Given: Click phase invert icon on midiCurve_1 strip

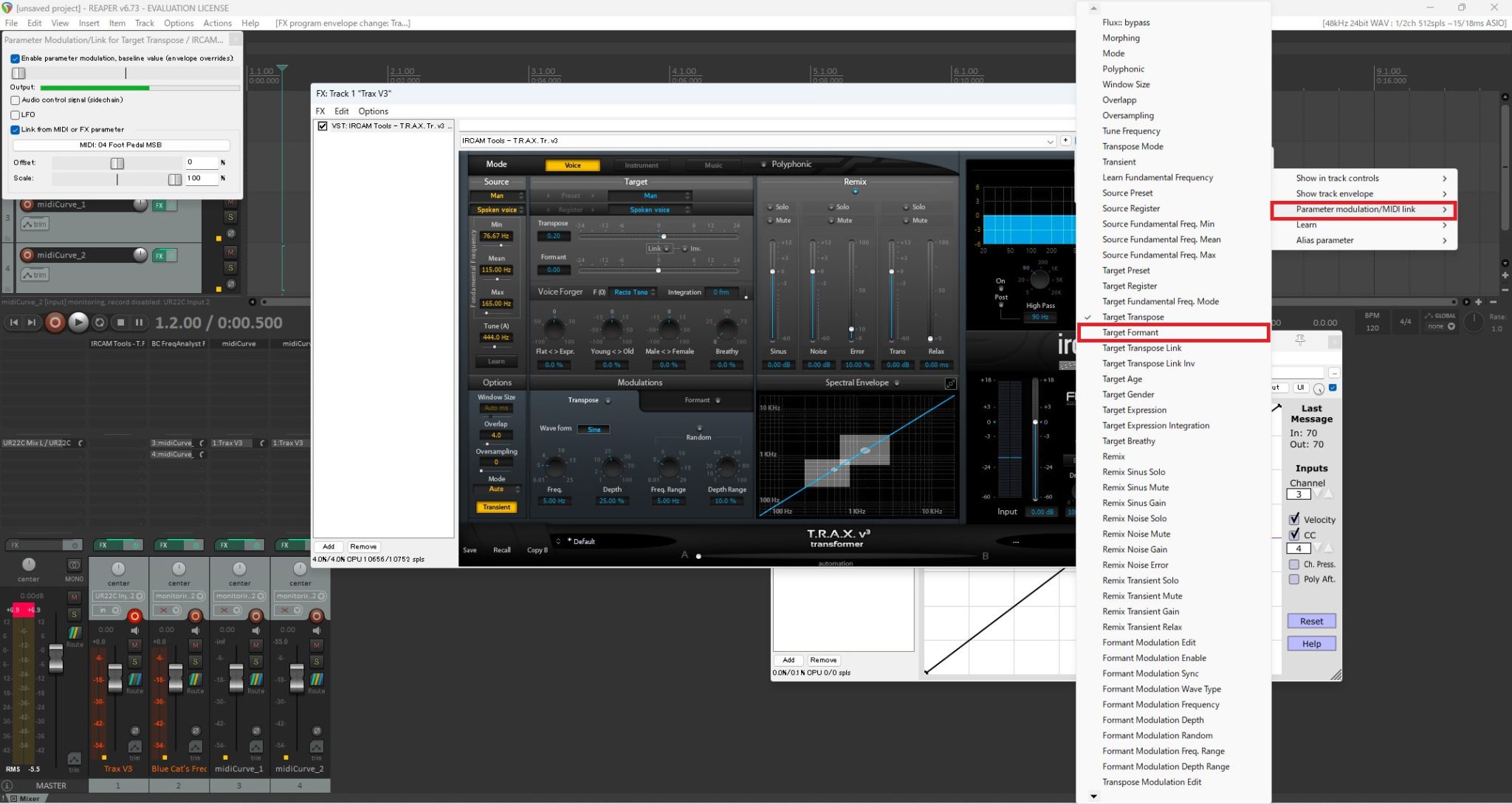Looking at the screenshot, I should (255, 730).
